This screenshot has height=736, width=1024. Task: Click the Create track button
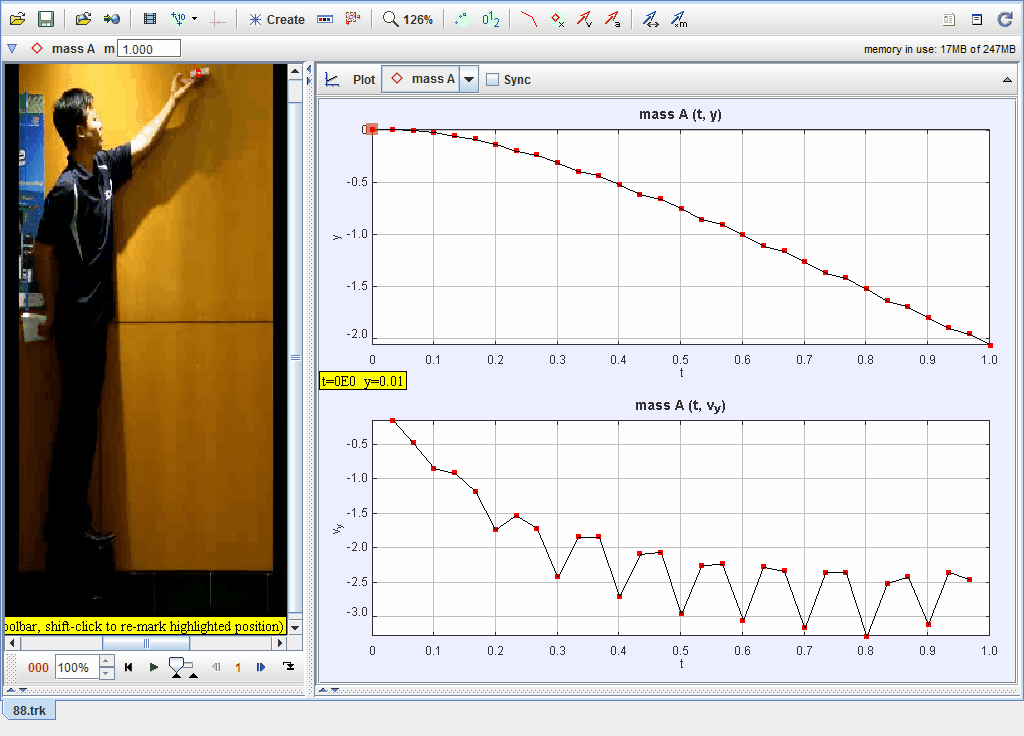276,19
